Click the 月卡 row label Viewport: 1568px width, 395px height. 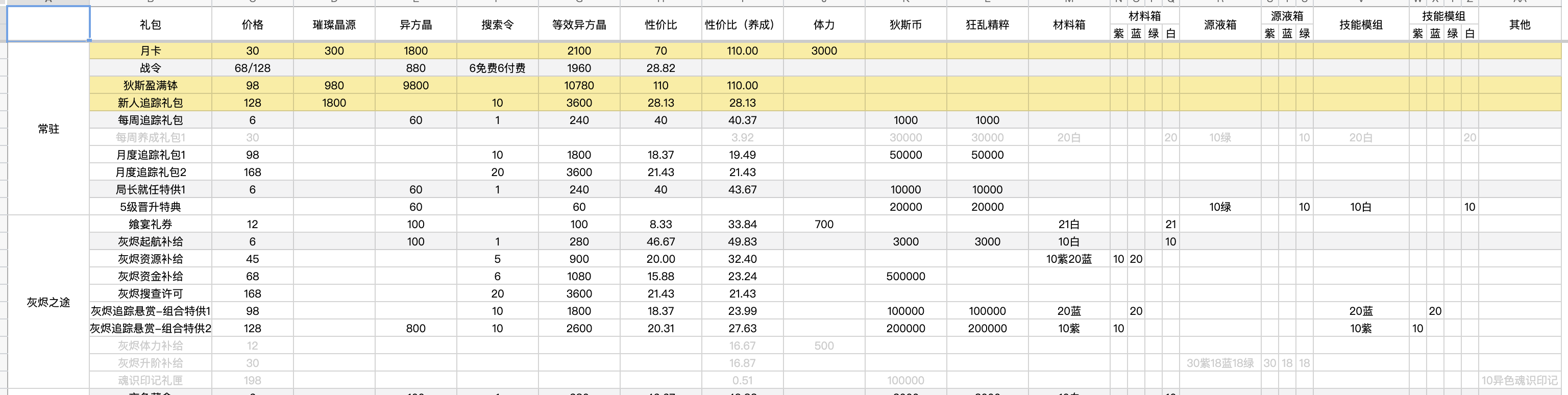[151, 51]
